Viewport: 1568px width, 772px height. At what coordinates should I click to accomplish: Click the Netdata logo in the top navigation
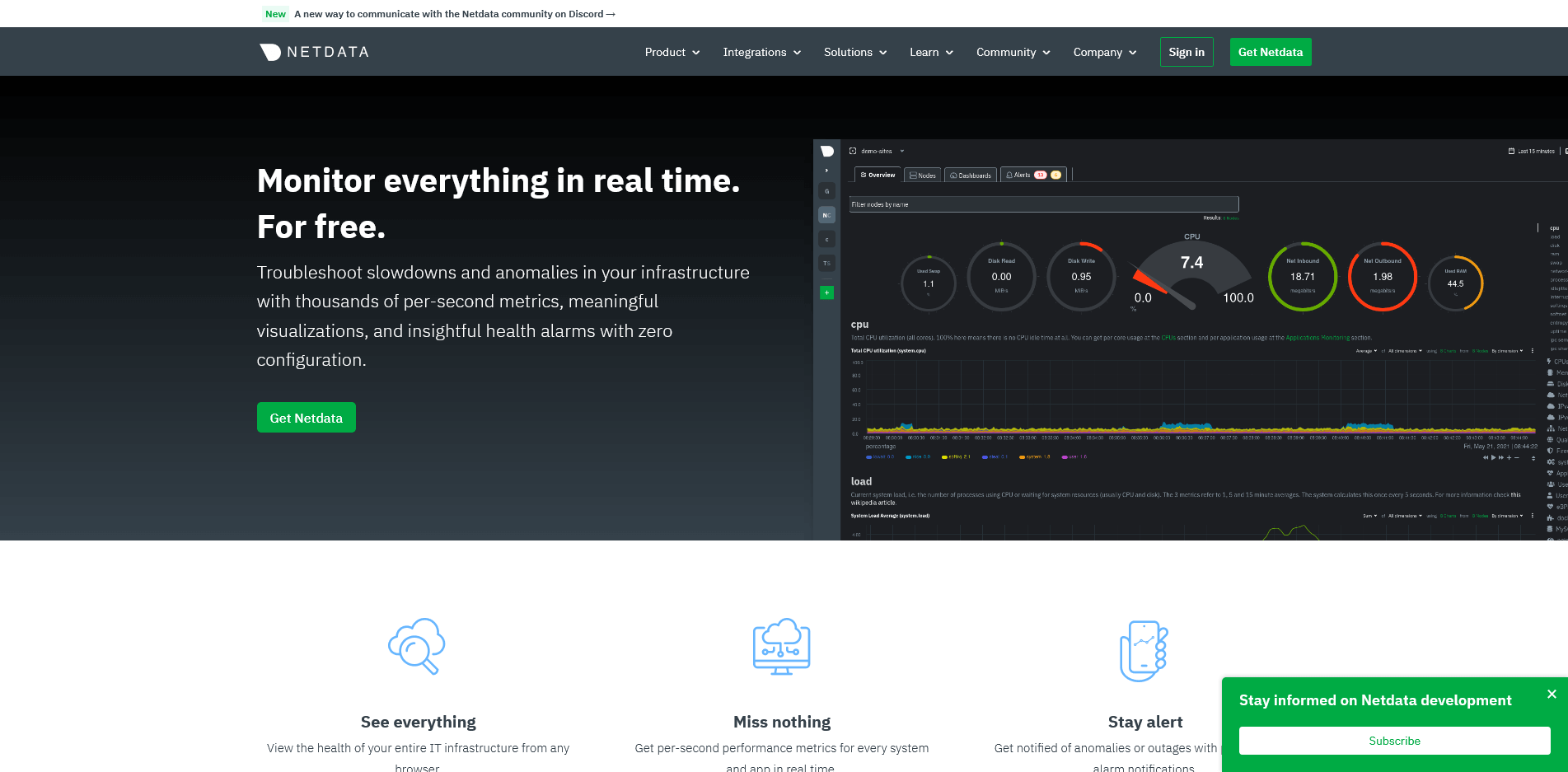[314, 52]
